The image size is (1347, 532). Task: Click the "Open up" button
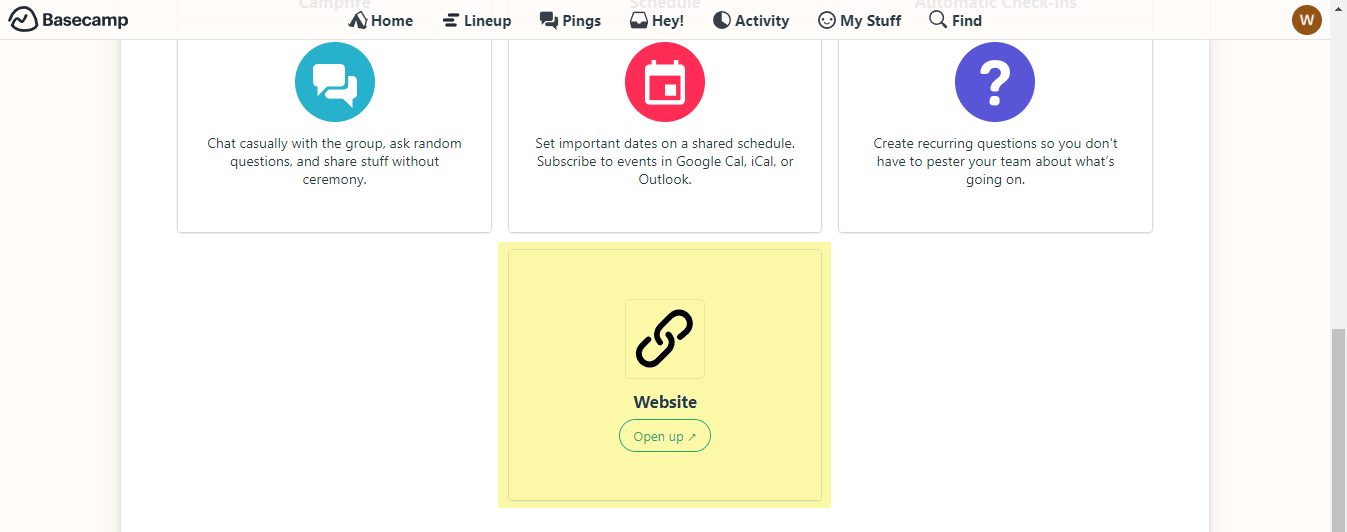tap(665, 436)
